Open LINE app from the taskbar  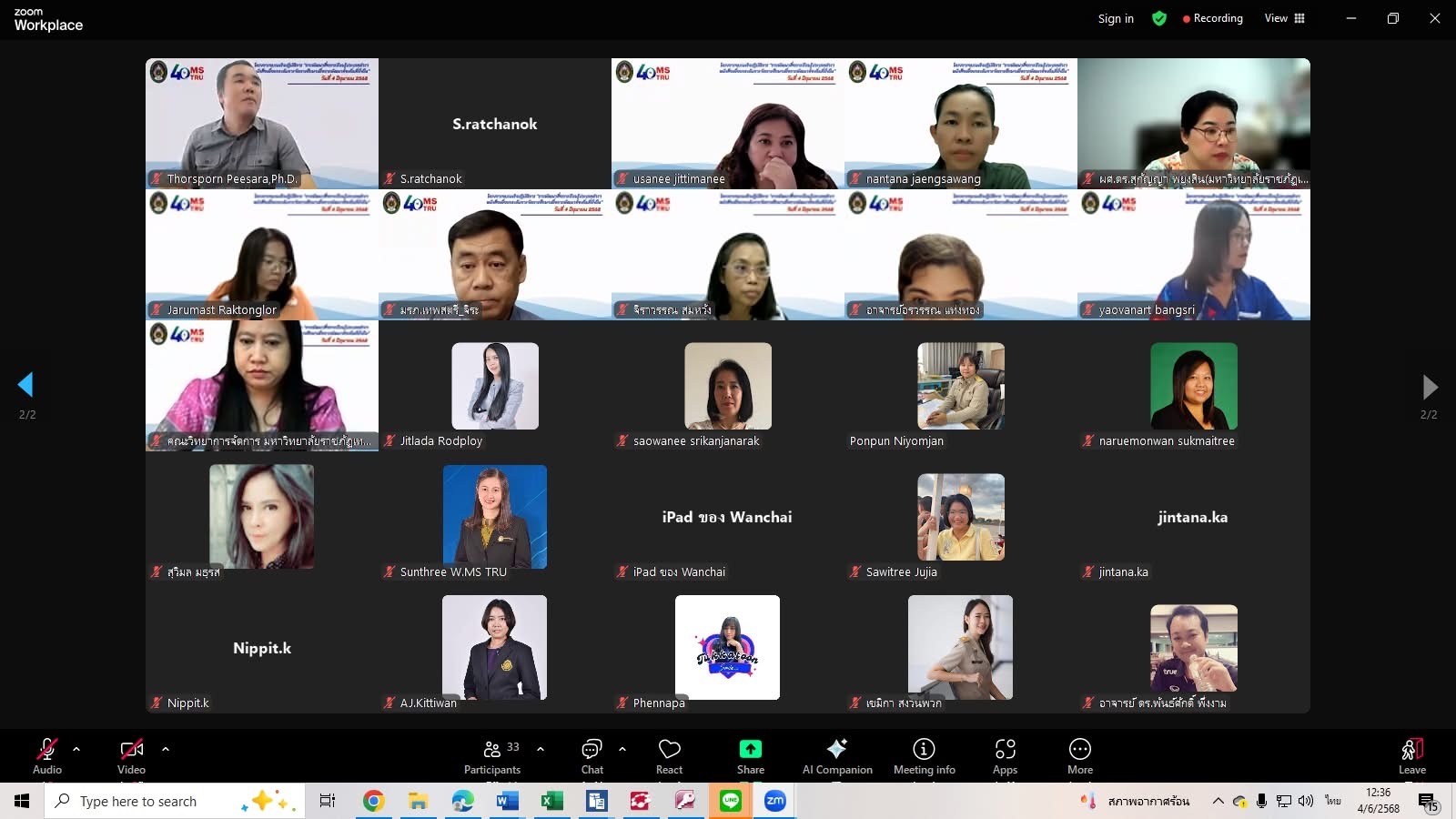[730, 801]
